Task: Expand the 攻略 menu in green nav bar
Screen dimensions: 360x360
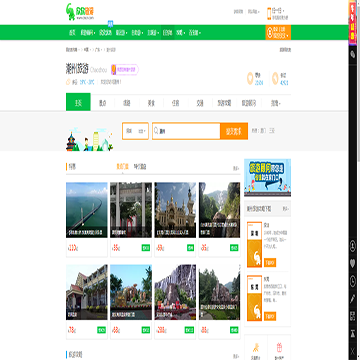Action: (180, 33)
